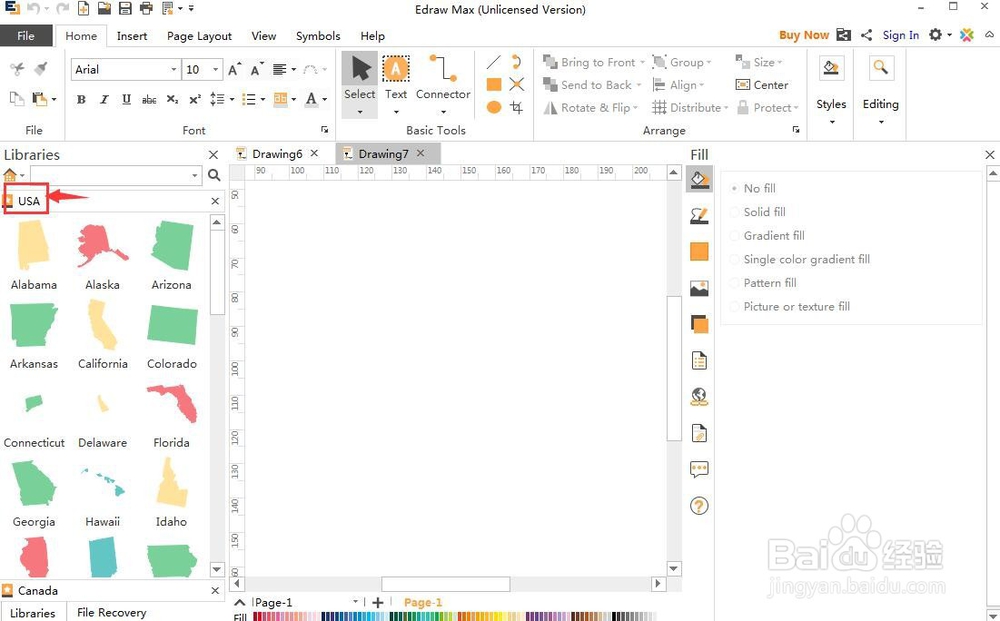This screenshot has width=1000, height=621.
Task: Open the hyperlink globe icon in sidebar
Action: click(x=700, y=397)
